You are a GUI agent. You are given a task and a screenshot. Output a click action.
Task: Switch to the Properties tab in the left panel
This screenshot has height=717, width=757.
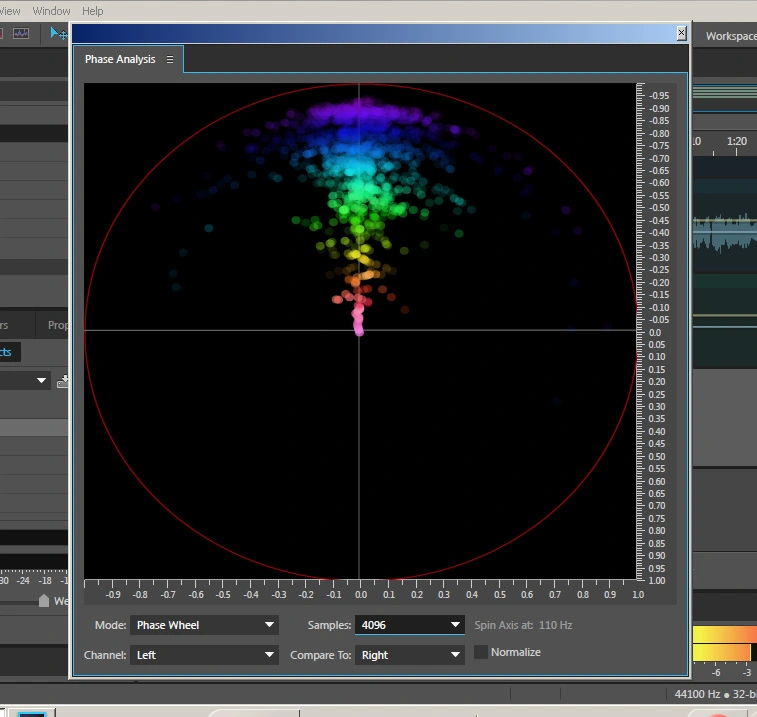[x=58, y=325]
